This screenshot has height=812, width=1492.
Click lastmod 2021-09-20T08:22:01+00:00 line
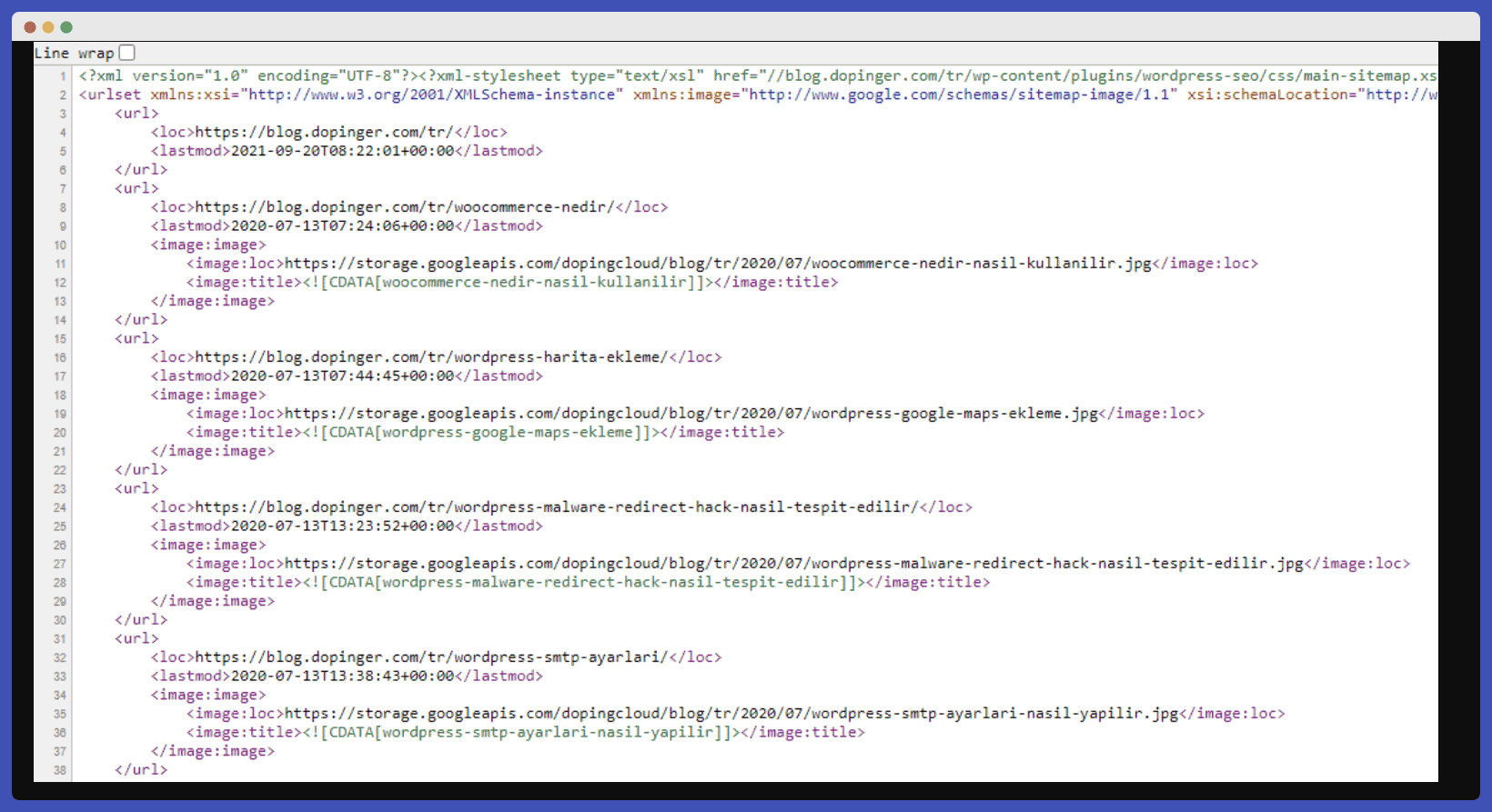(x=347, y=151)
